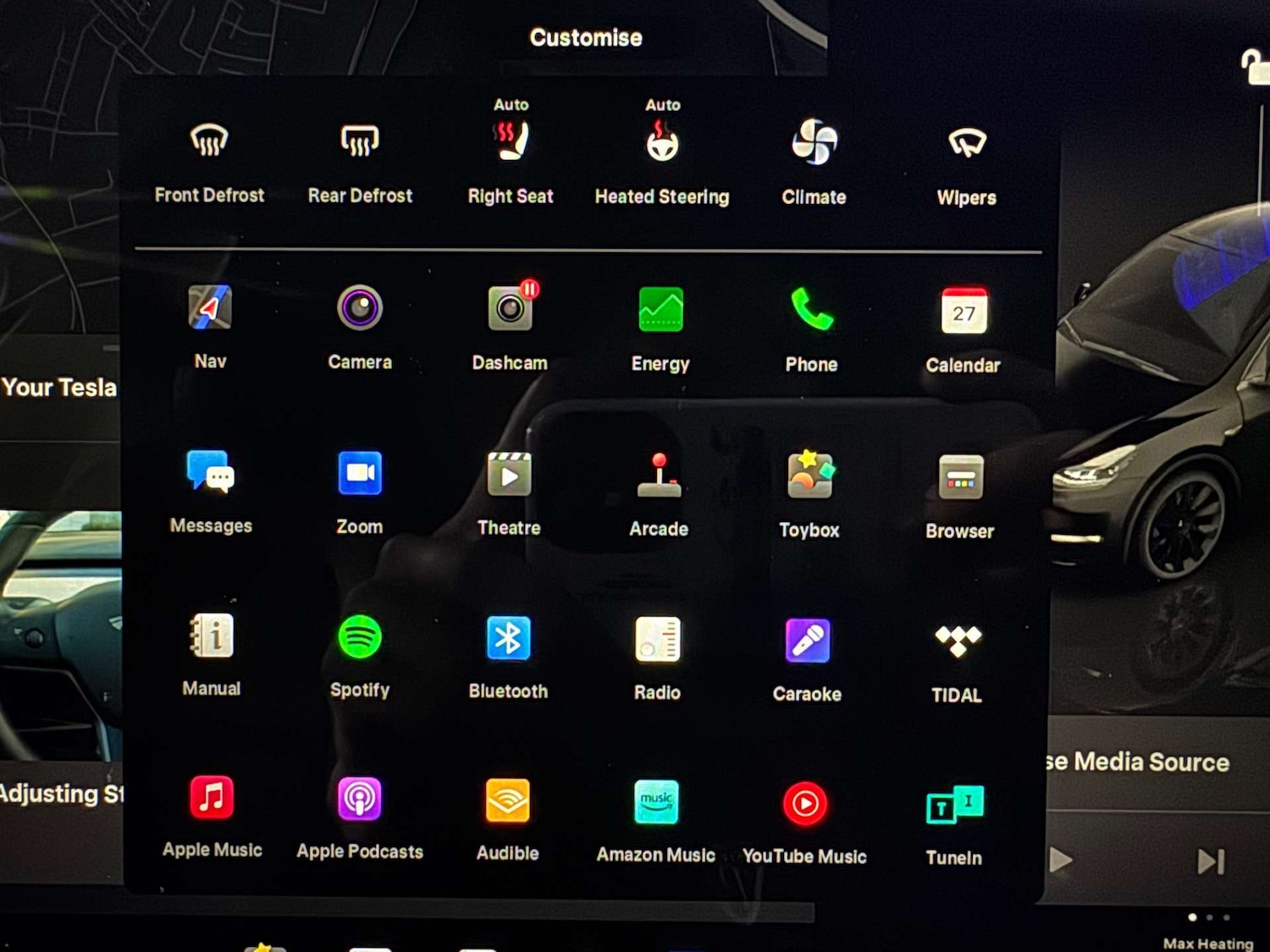Open the Nav app
This screenshot has width=1270, height=952.
point(210,308)
